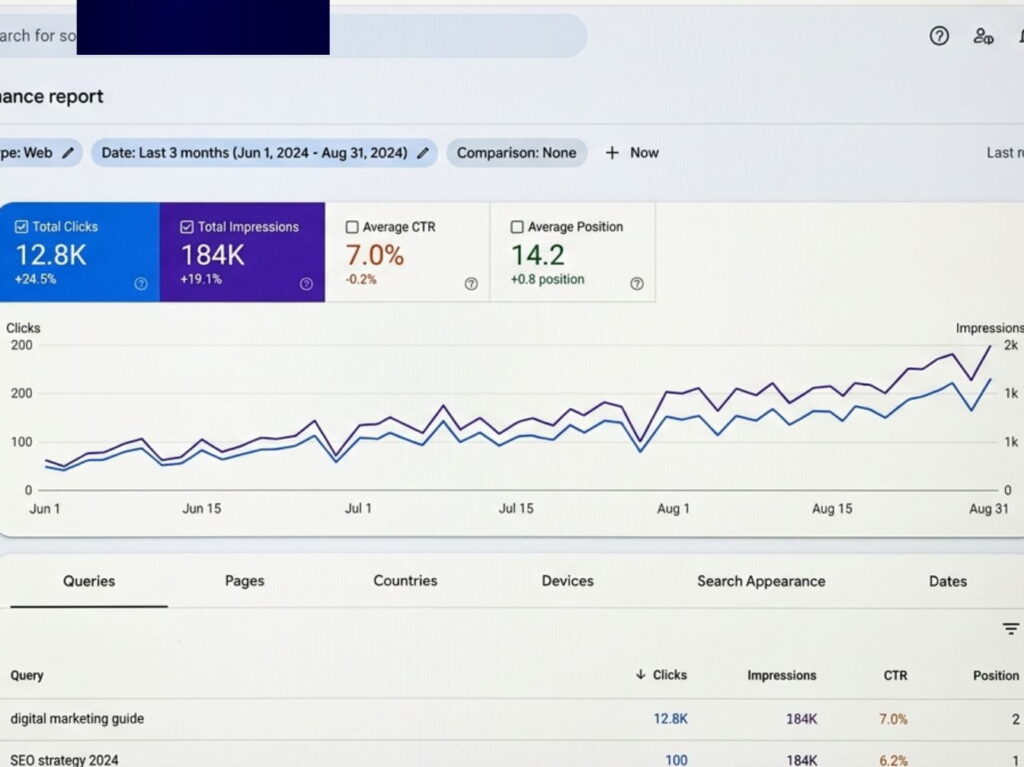Screen dimensions: 1024x767
Task: Click the digital marketing guide query link
Action: pos(76,719)
